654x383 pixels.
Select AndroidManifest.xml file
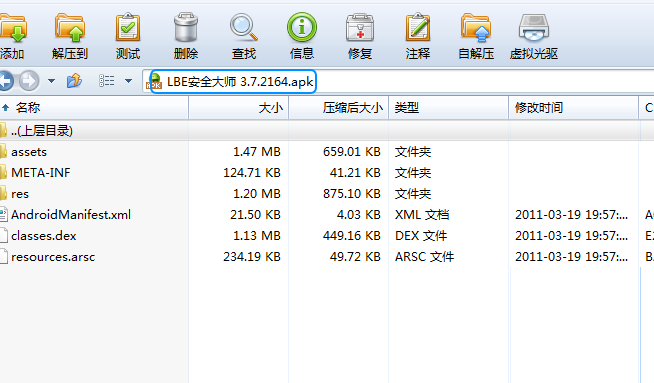71,215
